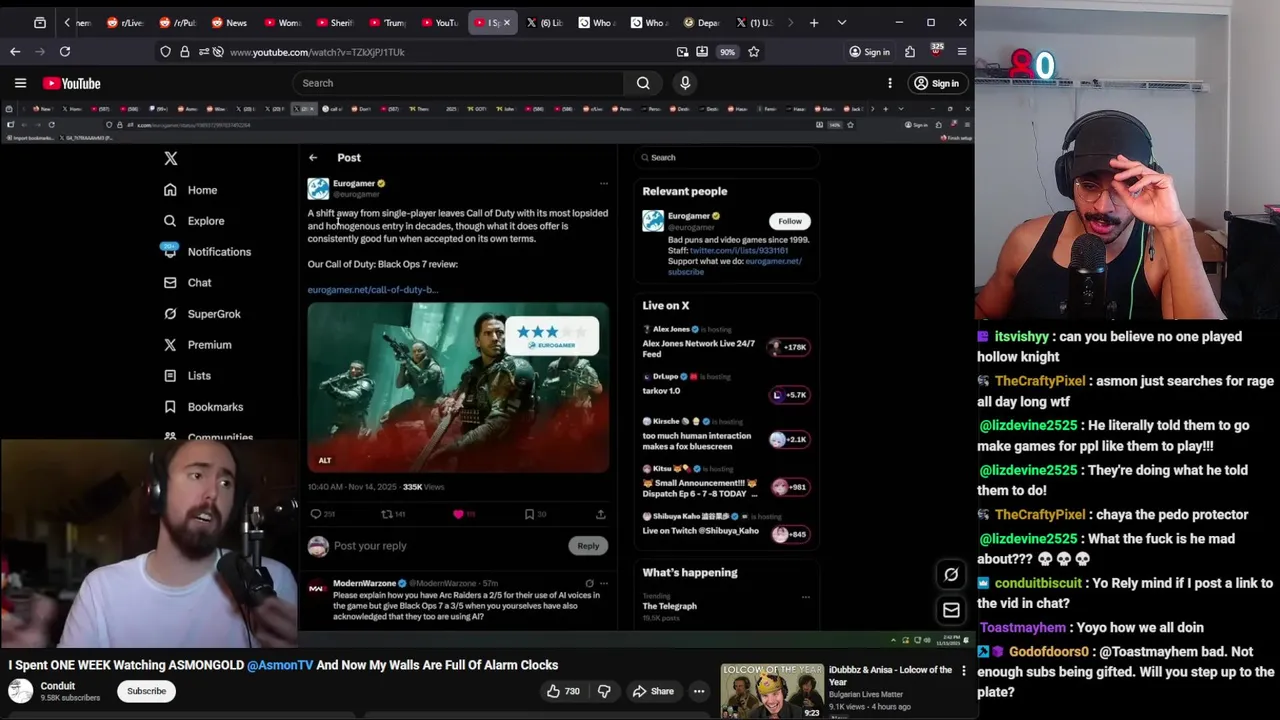
Task: Like the video with thumbs up
Action: [563, 691]
